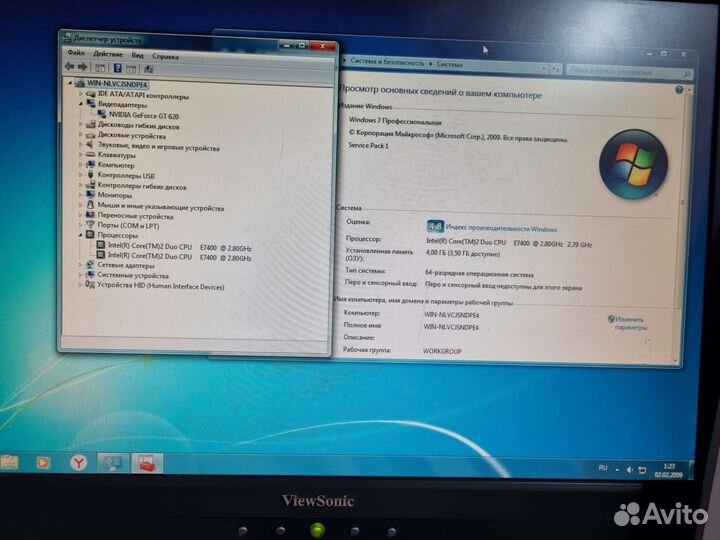Expand the Сетевые адаптеры category
This screenshot has width=720, height=540.
tap(82, 266)
